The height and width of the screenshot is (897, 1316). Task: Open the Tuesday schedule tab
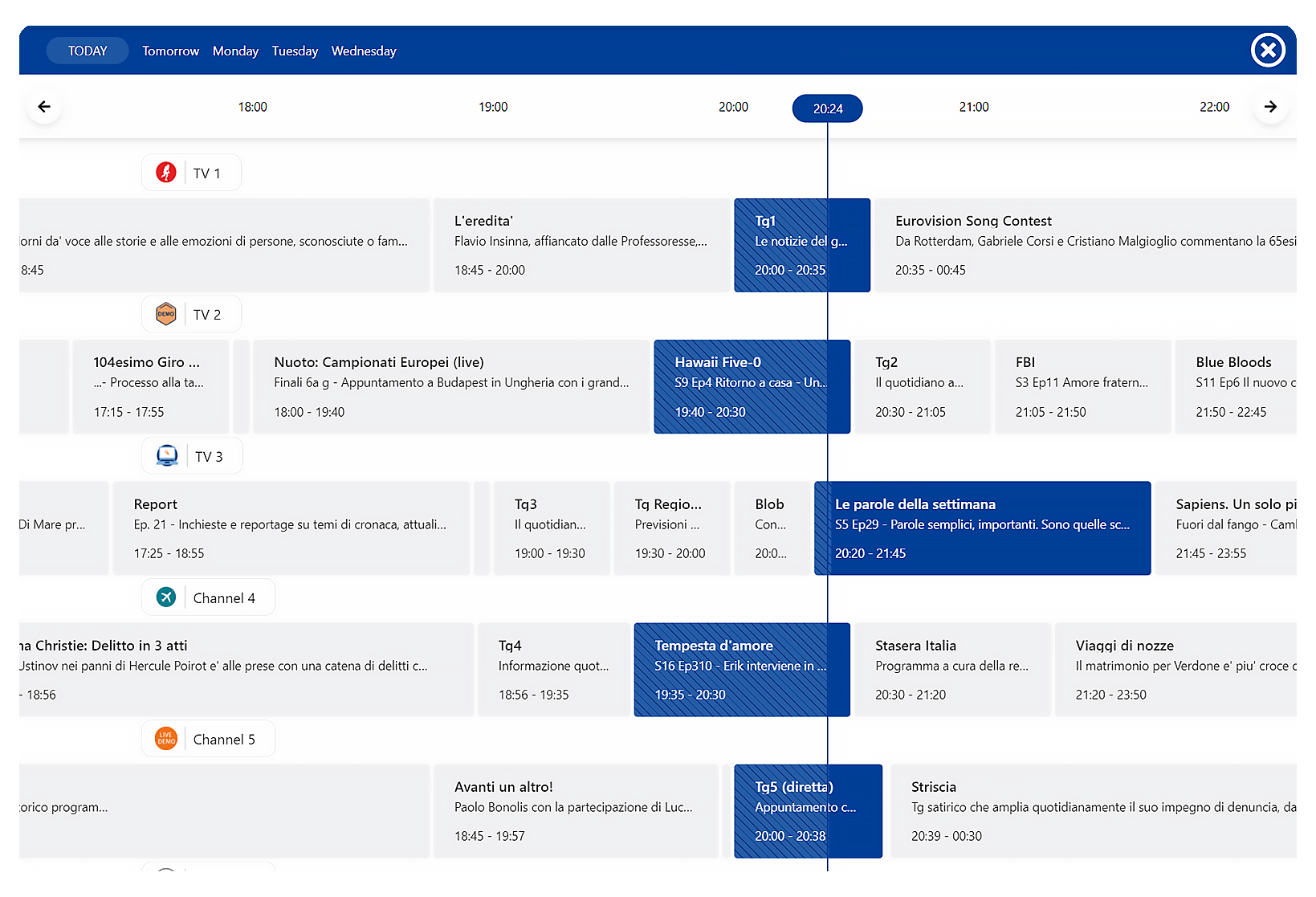click(x=295, y=51)
